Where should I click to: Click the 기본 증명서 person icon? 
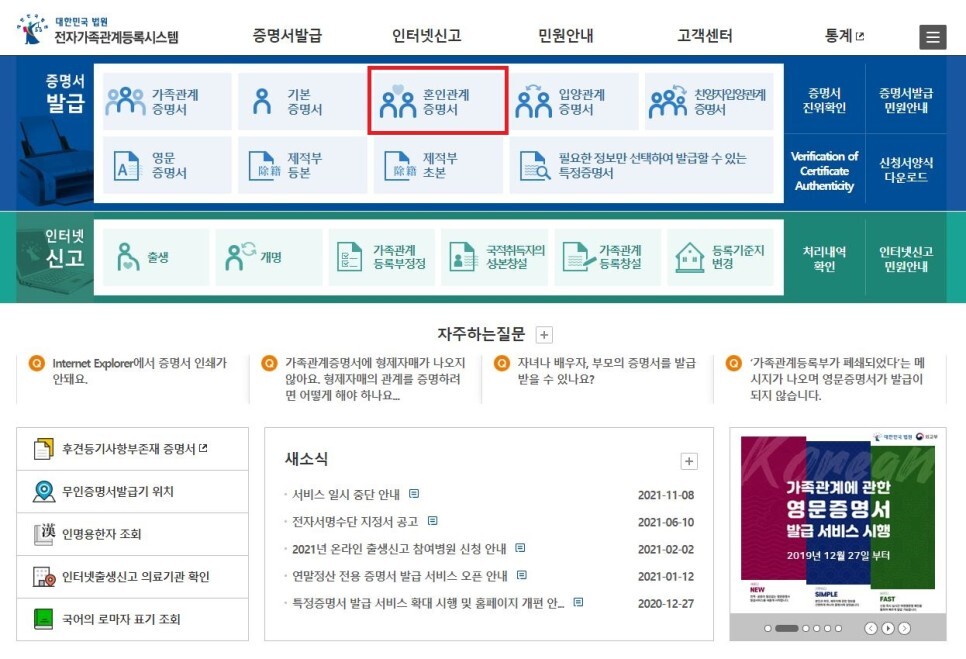click(x=262, y=102)
